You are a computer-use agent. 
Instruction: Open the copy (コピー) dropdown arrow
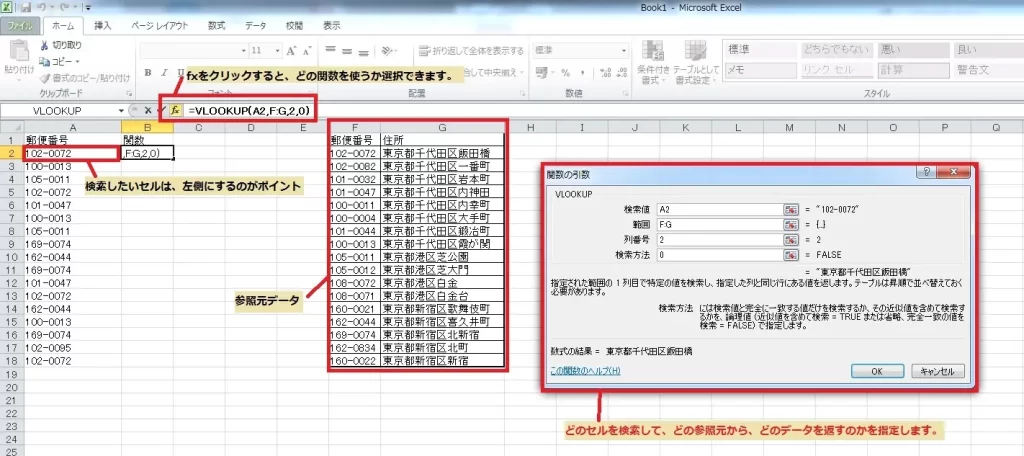(77, 61)
